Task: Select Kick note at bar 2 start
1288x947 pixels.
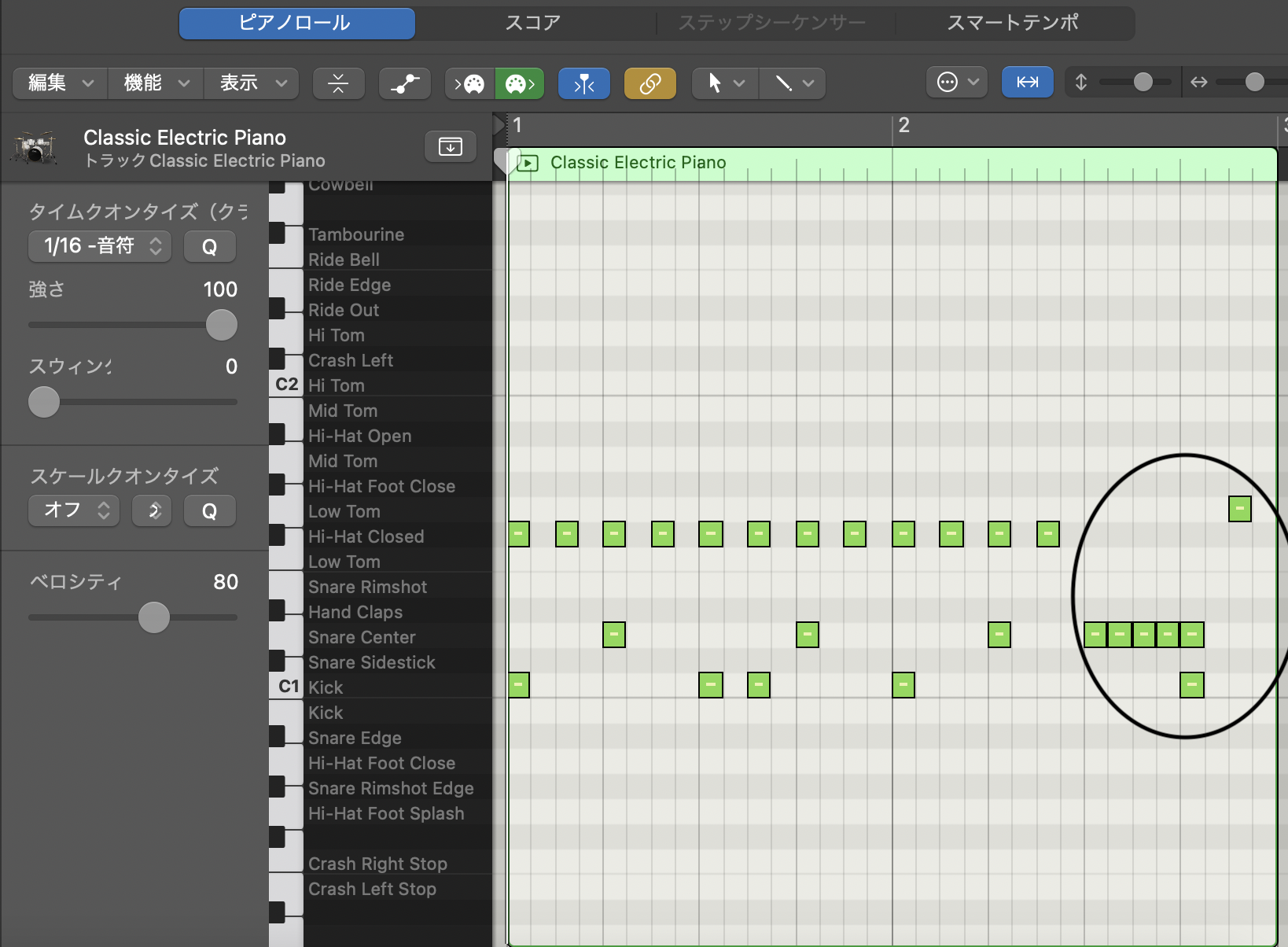Action: [x=903, y=685]
